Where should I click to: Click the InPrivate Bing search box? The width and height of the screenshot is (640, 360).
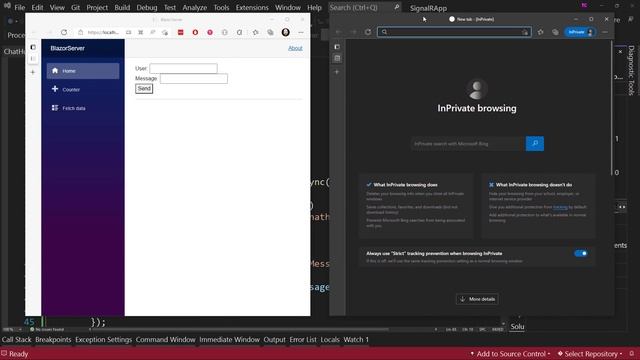(468, 144)
